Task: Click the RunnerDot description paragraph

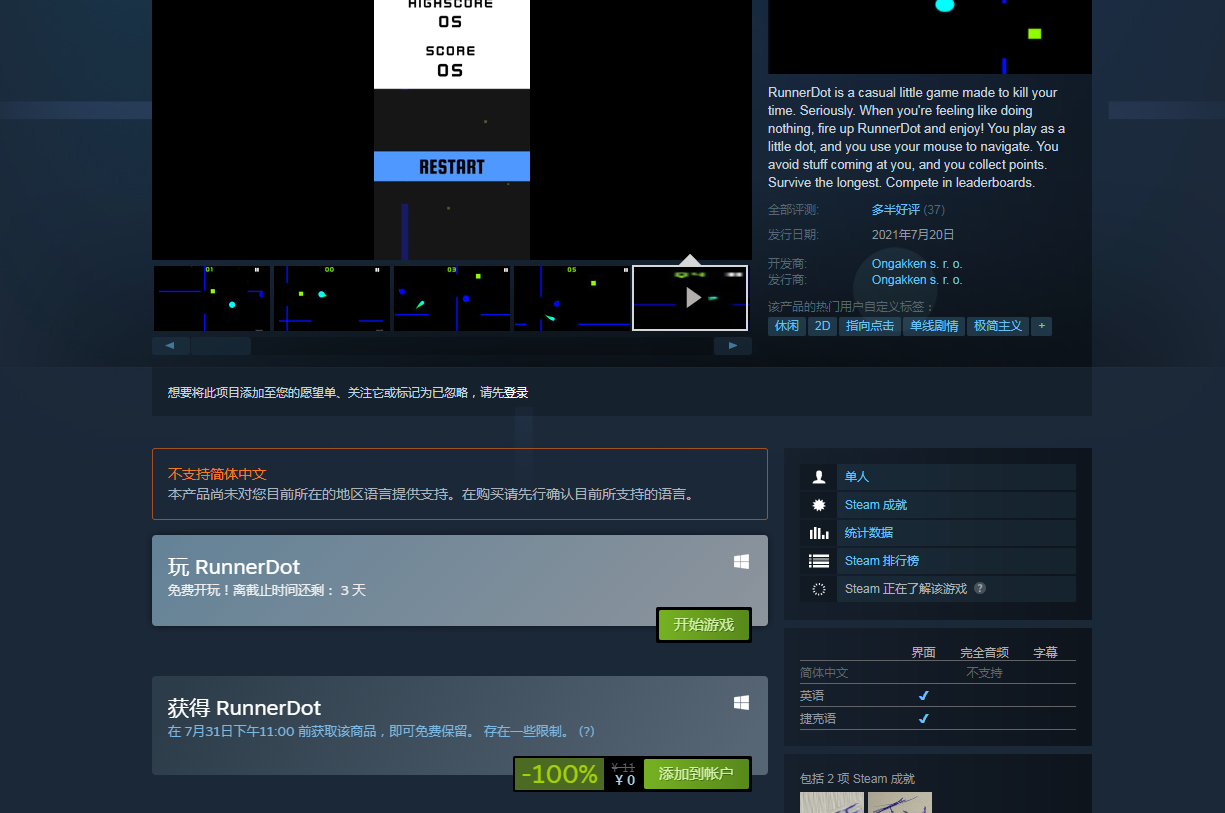Action: click(x=917, y=138)
